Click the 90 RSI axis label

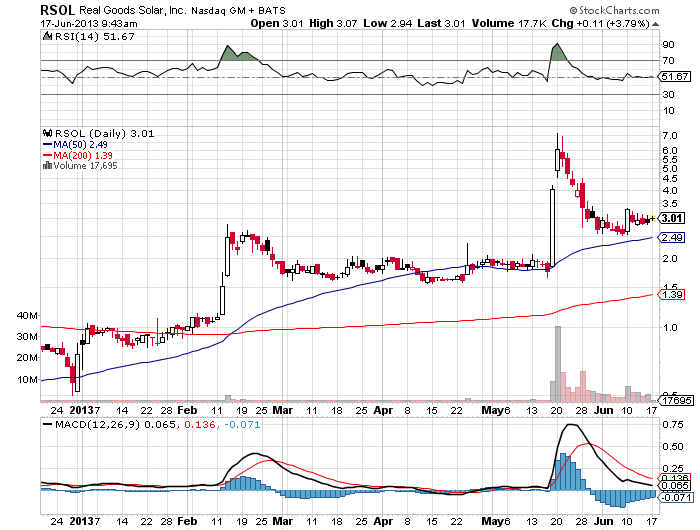click(669, 45)
